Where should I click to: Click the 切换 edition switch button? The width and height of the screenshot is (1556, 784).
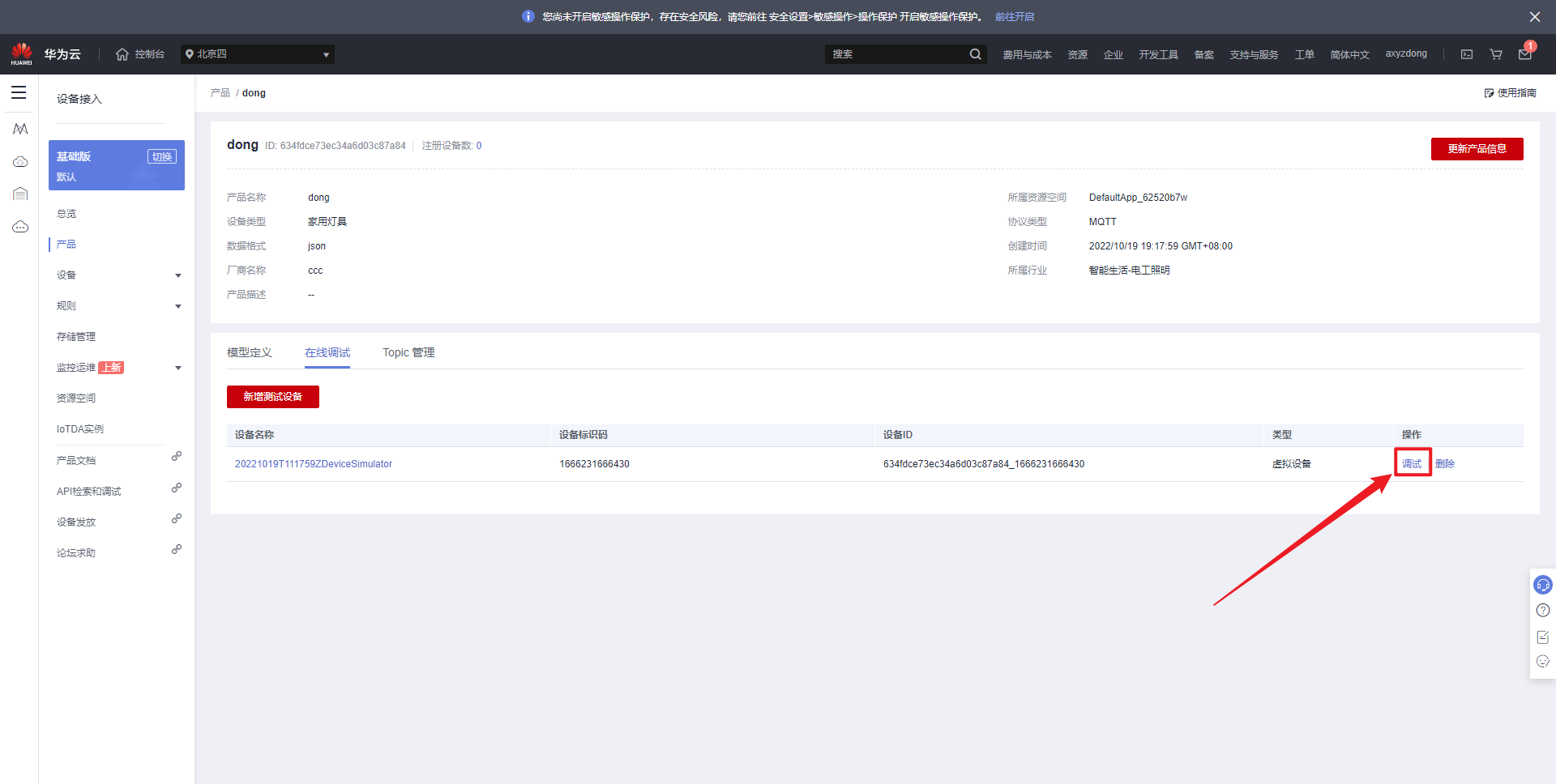click(x=162, y=156)
